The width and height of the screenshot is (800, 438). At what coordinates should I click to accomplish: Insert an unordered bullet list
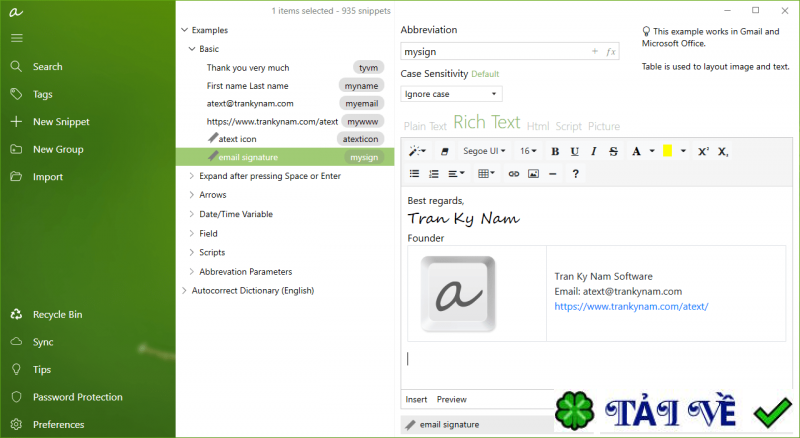click(x=414, y=174)
